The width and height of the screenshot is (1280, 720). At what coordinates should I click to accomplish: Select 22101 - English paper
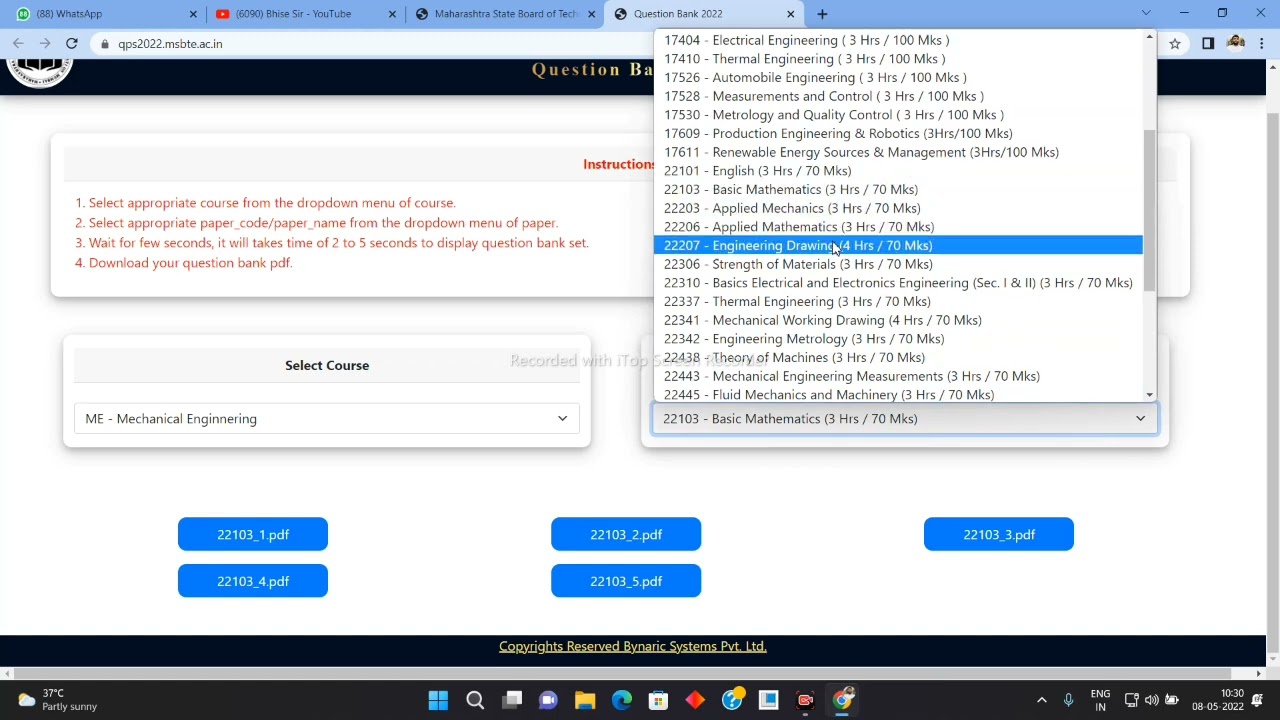pyautogui.click(x=898, y=171)
